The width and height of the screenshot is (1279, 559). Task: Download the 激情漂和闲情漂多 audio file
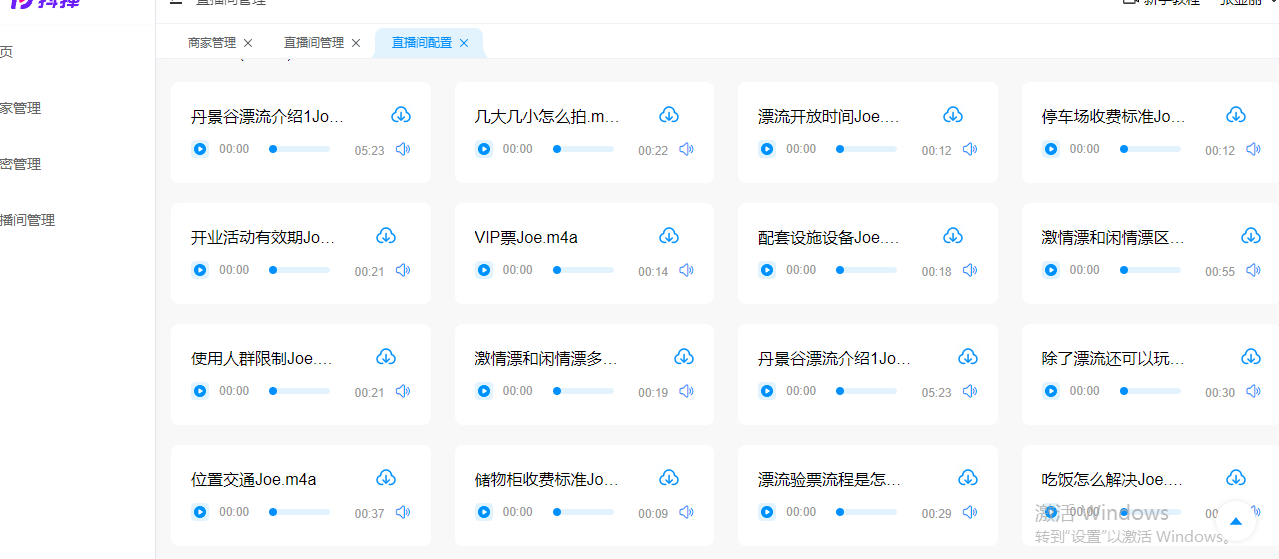pyautogui.click(x=684, y=357)
